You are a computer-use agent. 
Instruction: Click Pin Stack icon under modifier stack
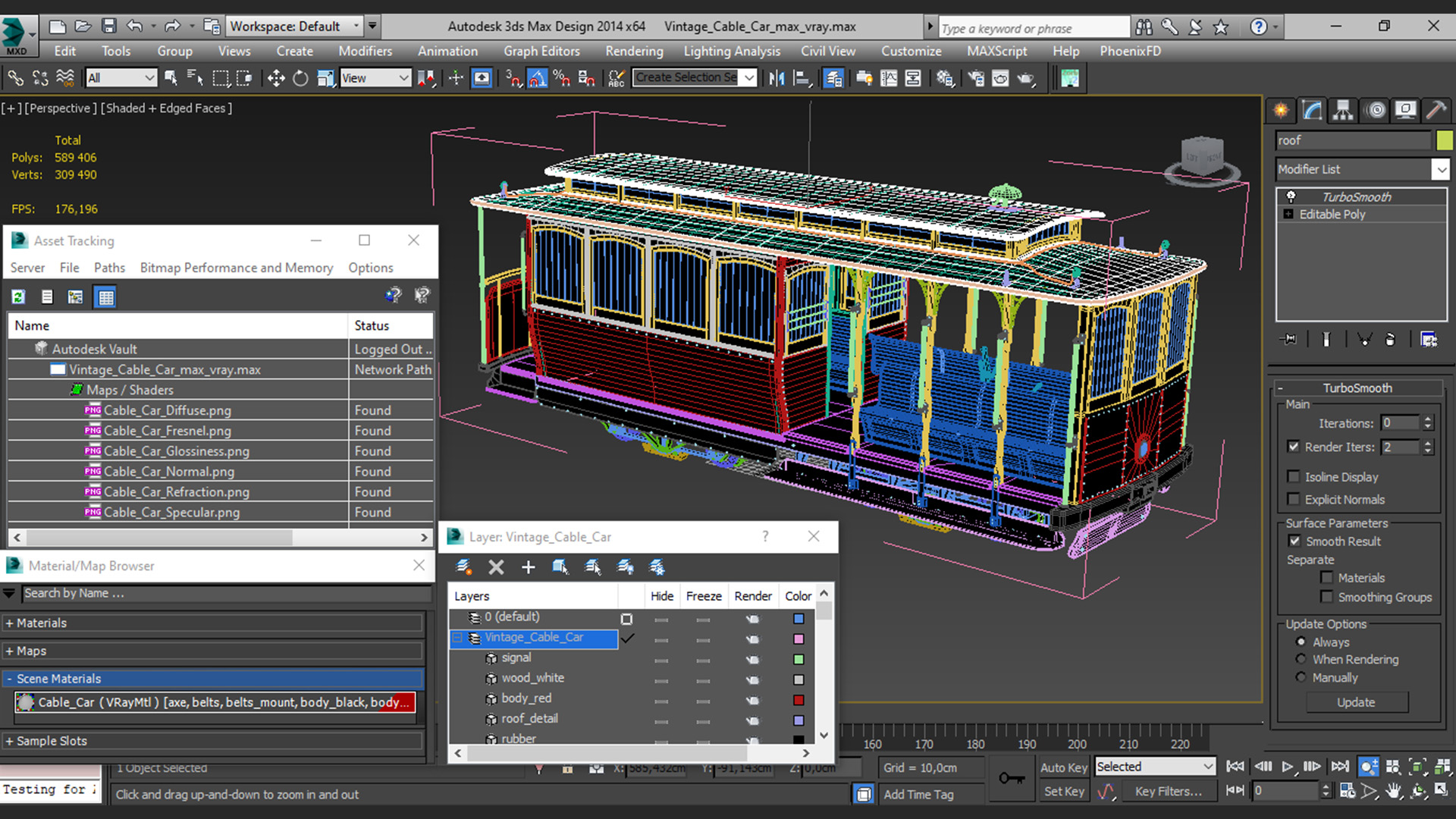[x=1289, y=340]
